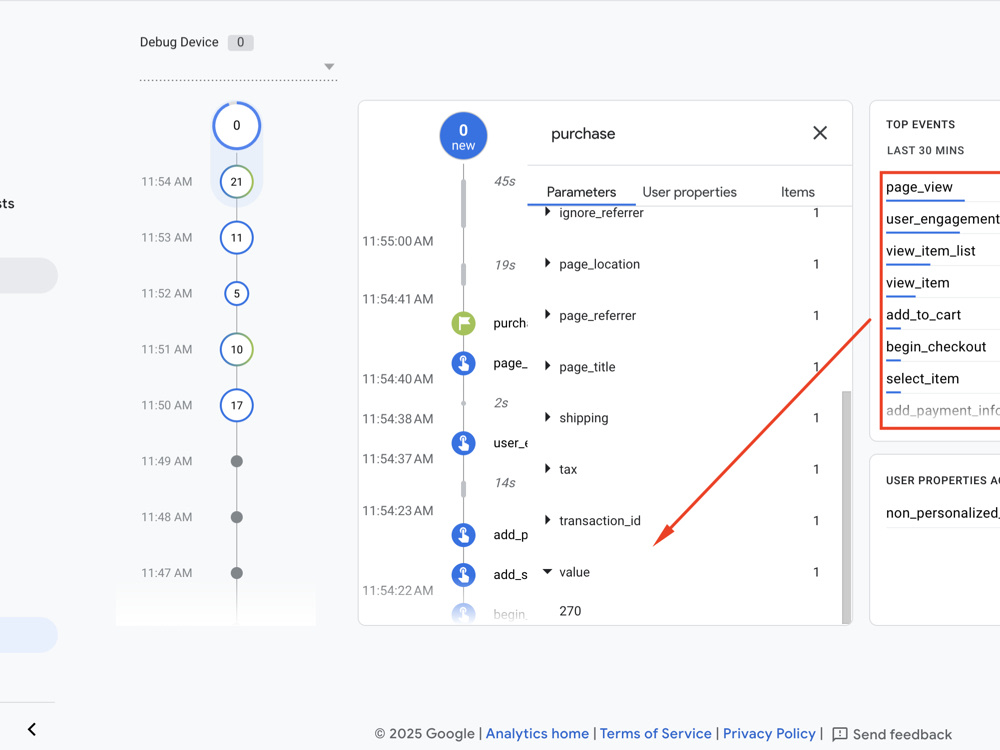Open the Debug Device dropdown

click(x=329, y=66)
